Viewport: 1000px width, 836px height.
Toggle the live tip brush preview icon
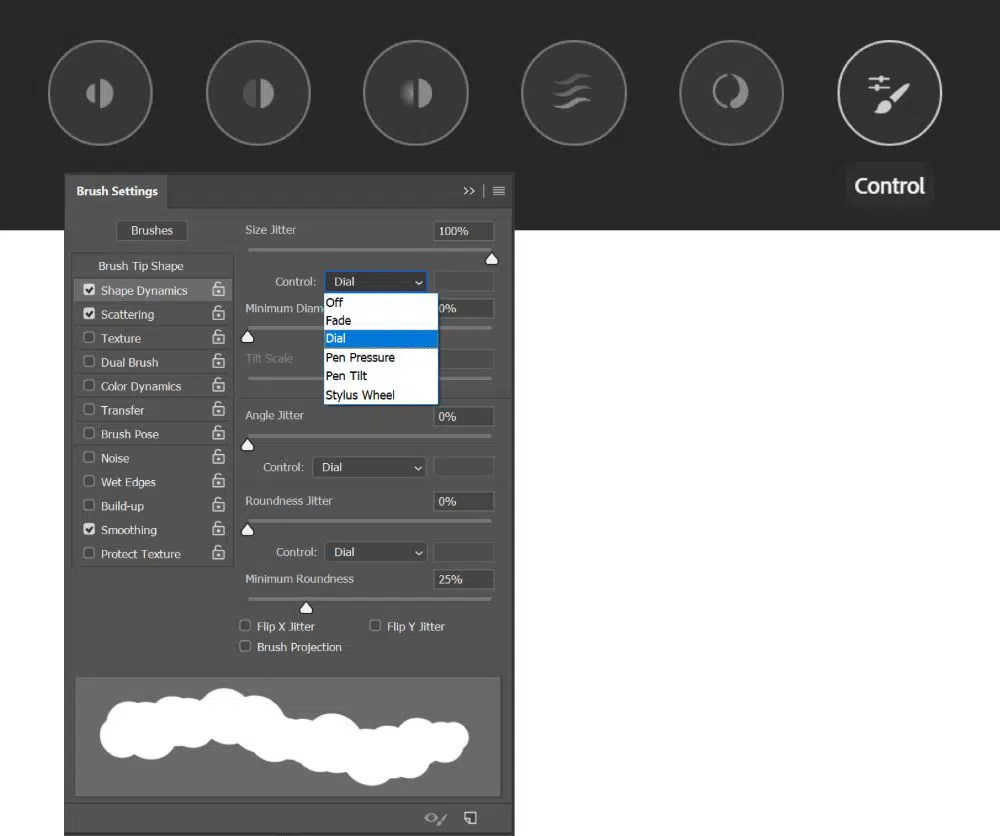pos(435,818)
